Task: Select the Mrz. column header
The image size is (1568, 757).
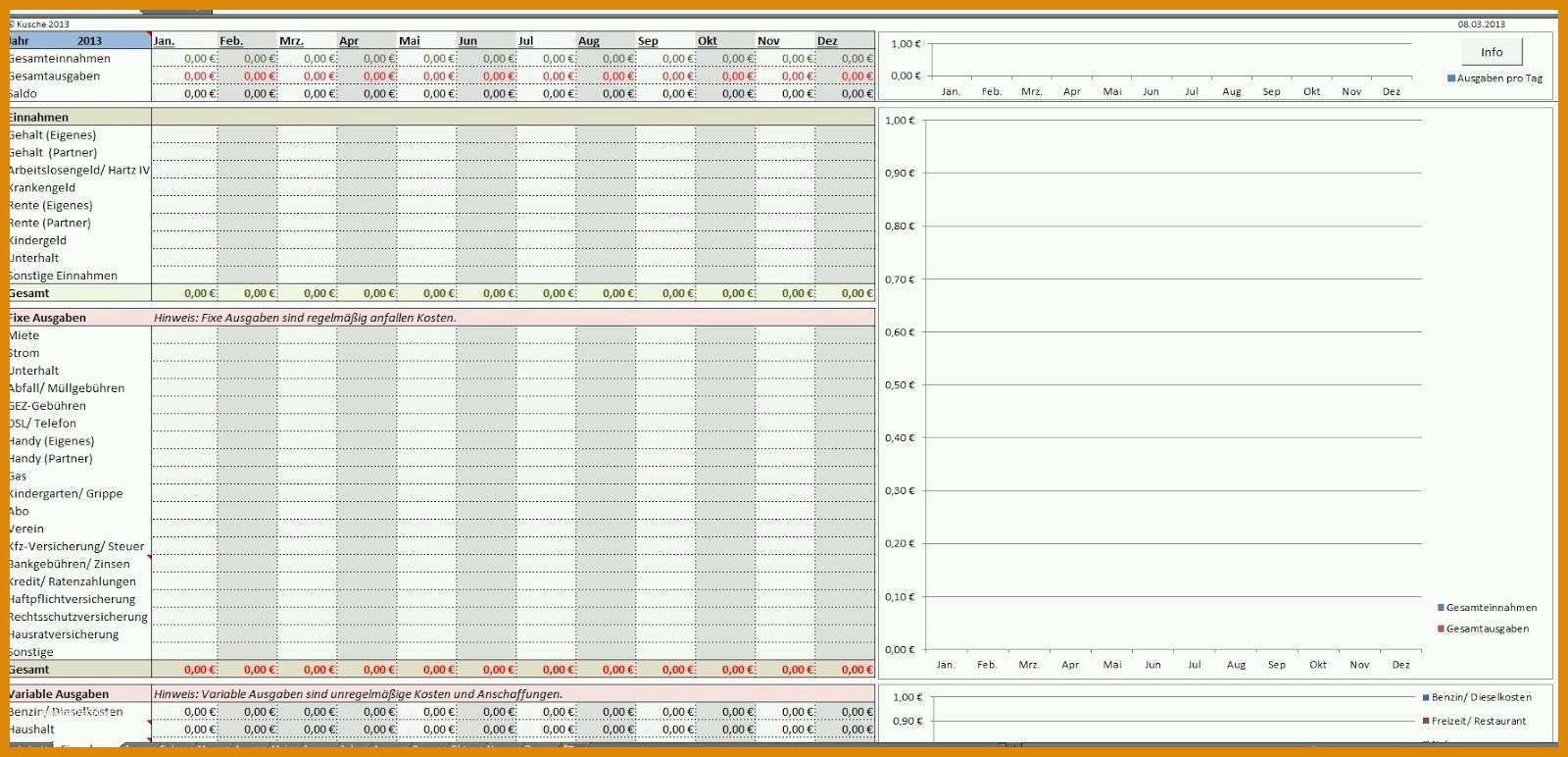Action: (x=307, y=41)
